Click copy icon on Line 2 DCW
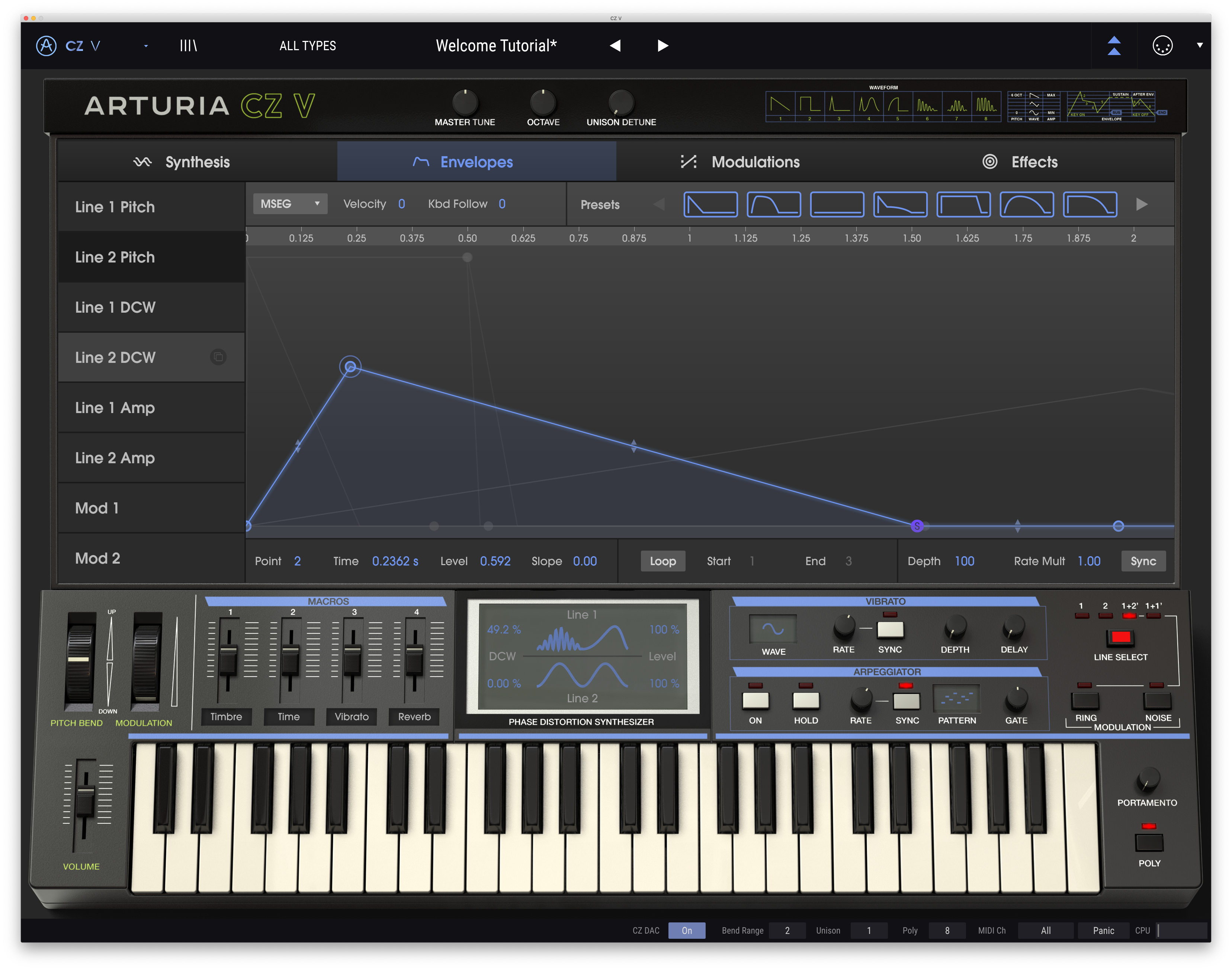 coord(218,357)
